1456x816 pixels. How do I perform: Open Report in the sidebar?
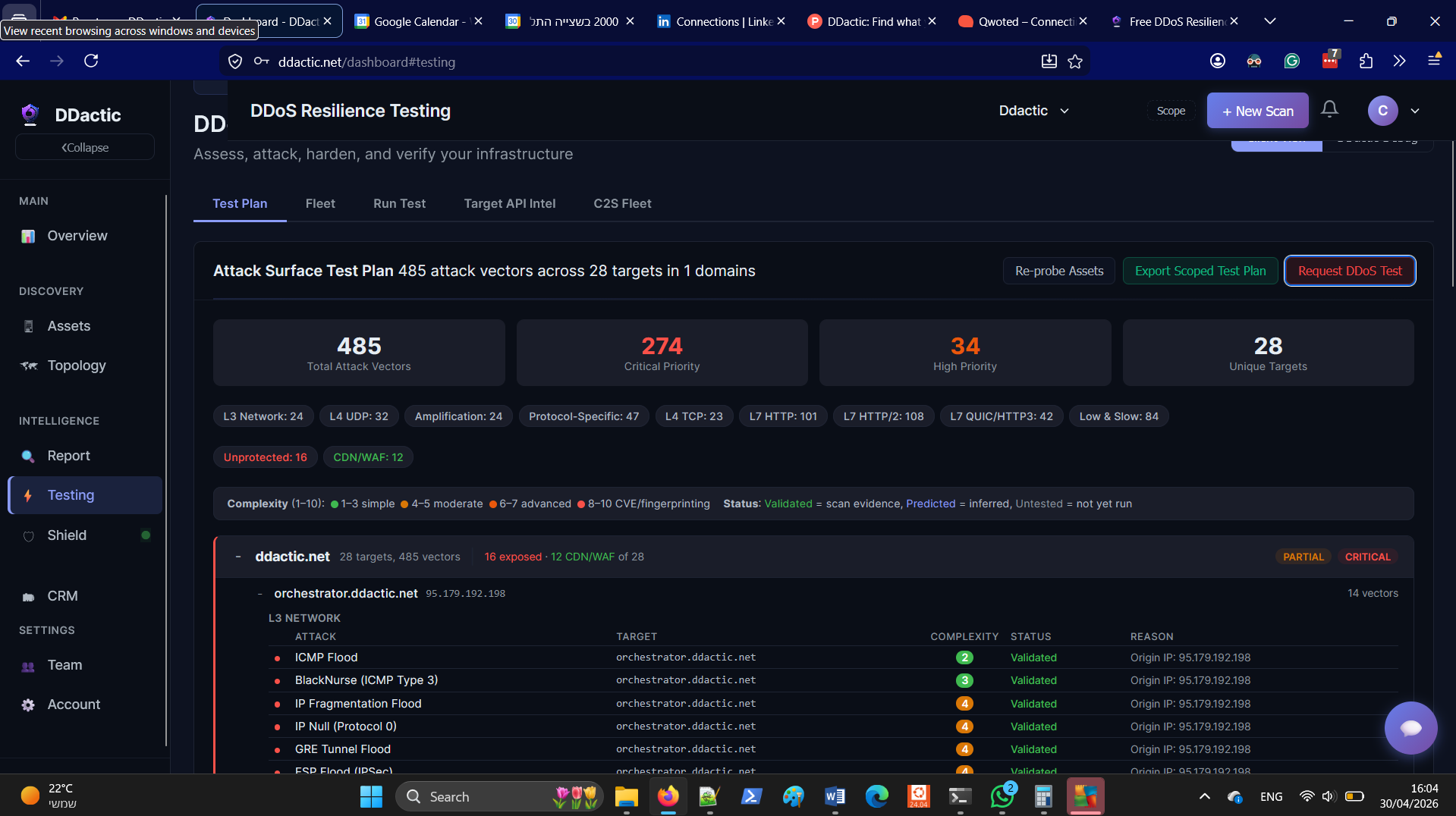pos(85,456)
